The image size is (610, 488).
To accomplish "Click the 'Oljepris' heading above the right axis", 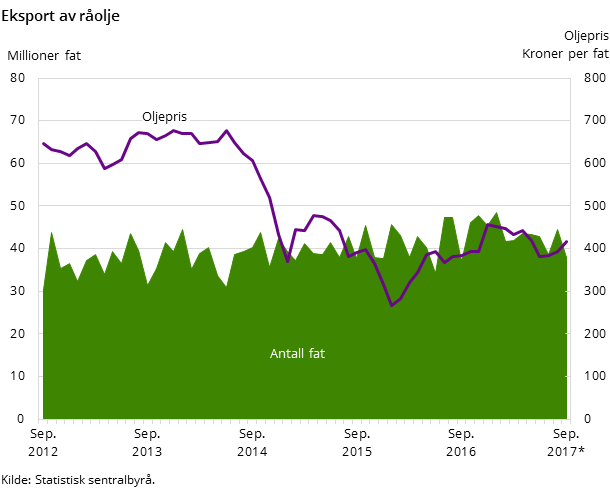I will 586,36.
